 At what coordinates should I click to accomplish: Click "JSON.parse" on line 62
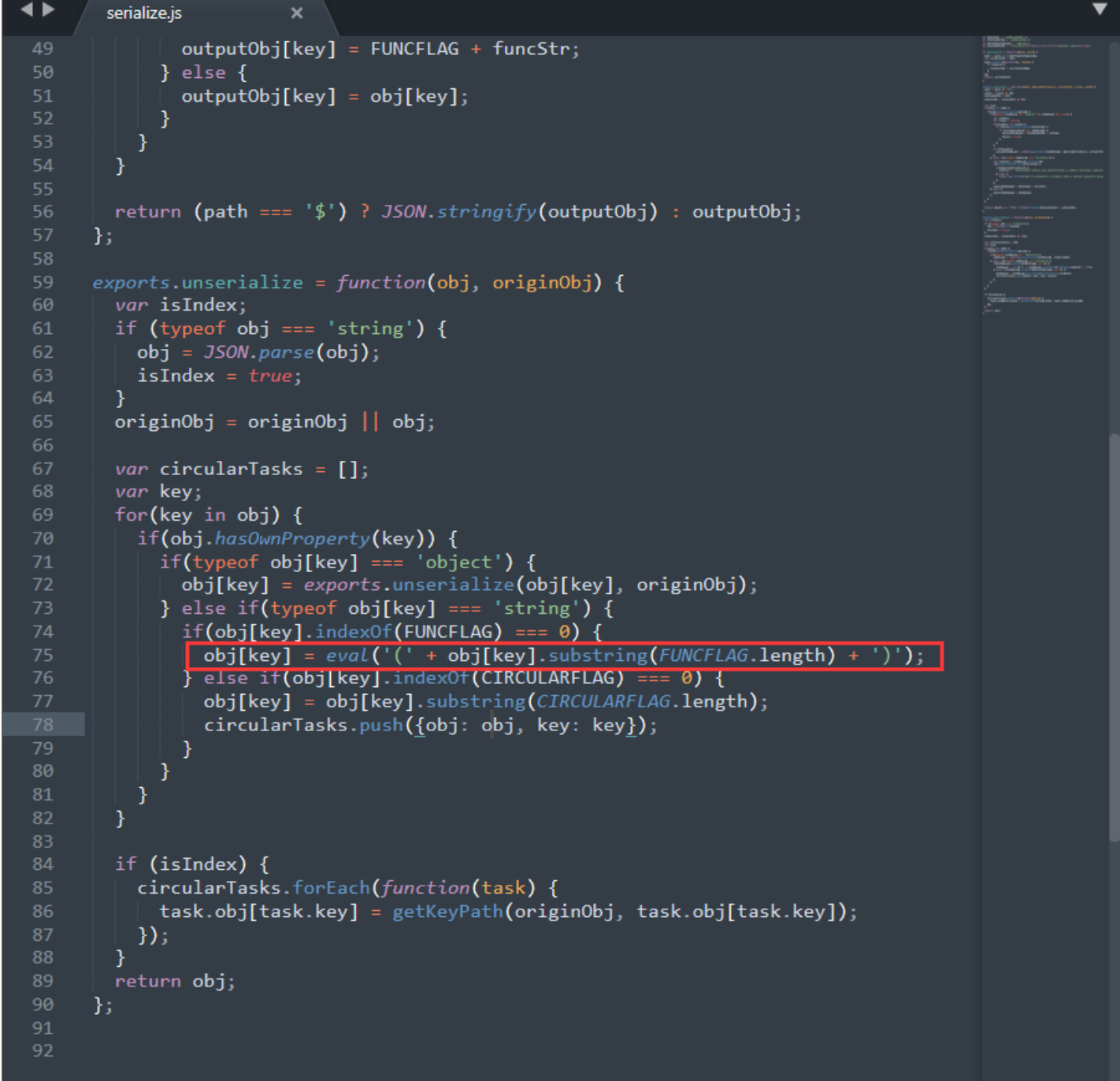pyautogui.click(x=259, y=352)
